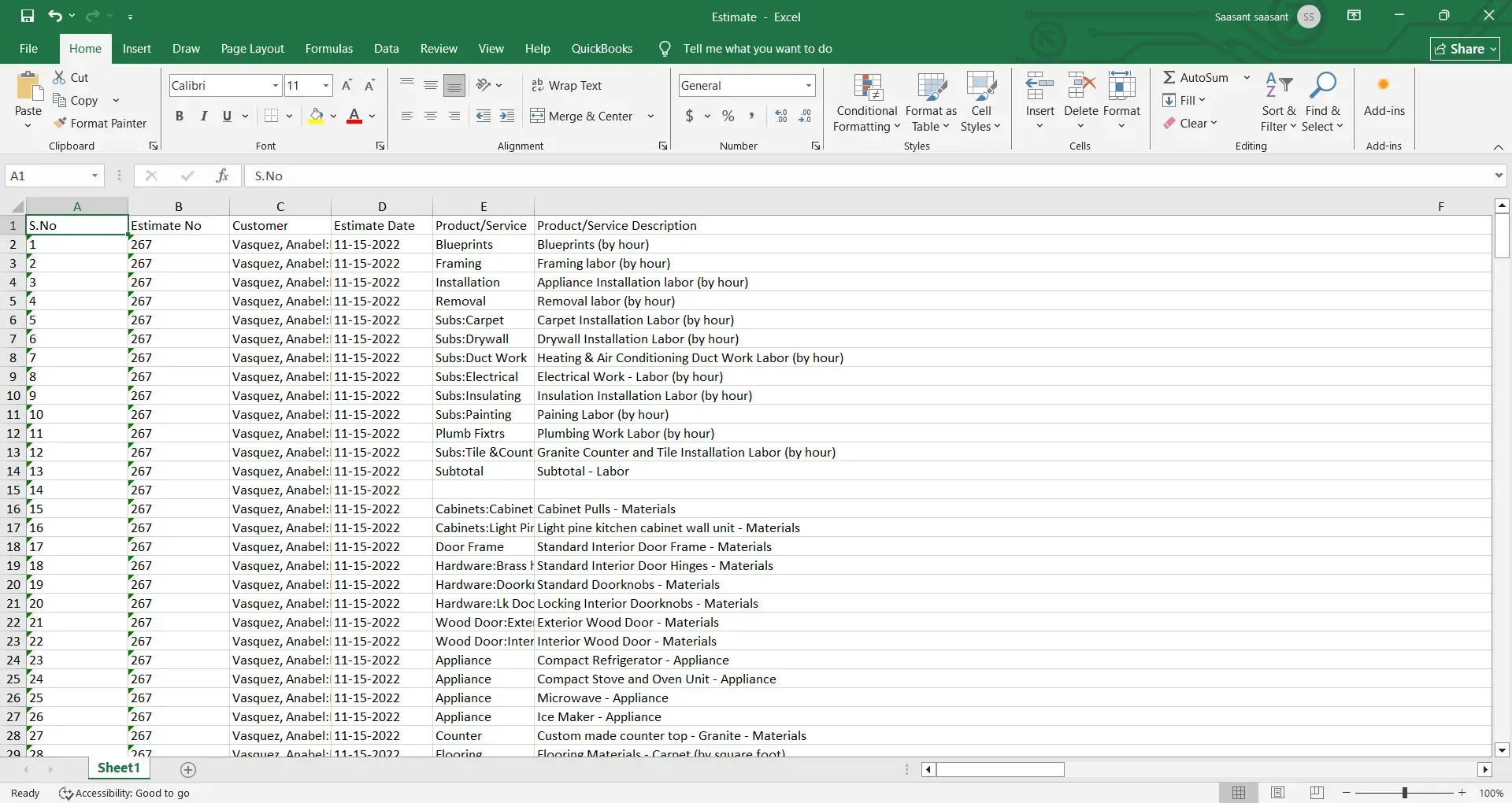
Task: Click Tell me what you want to do
Action: pos(757,48)
